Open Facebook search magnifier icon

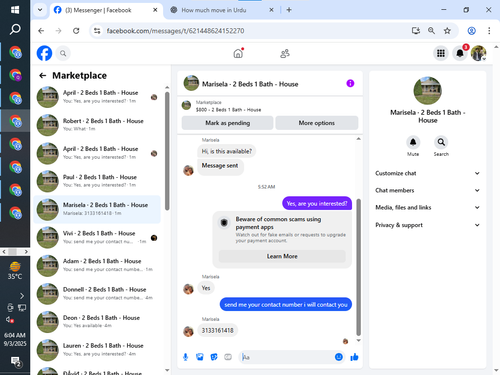coord(63,53)
